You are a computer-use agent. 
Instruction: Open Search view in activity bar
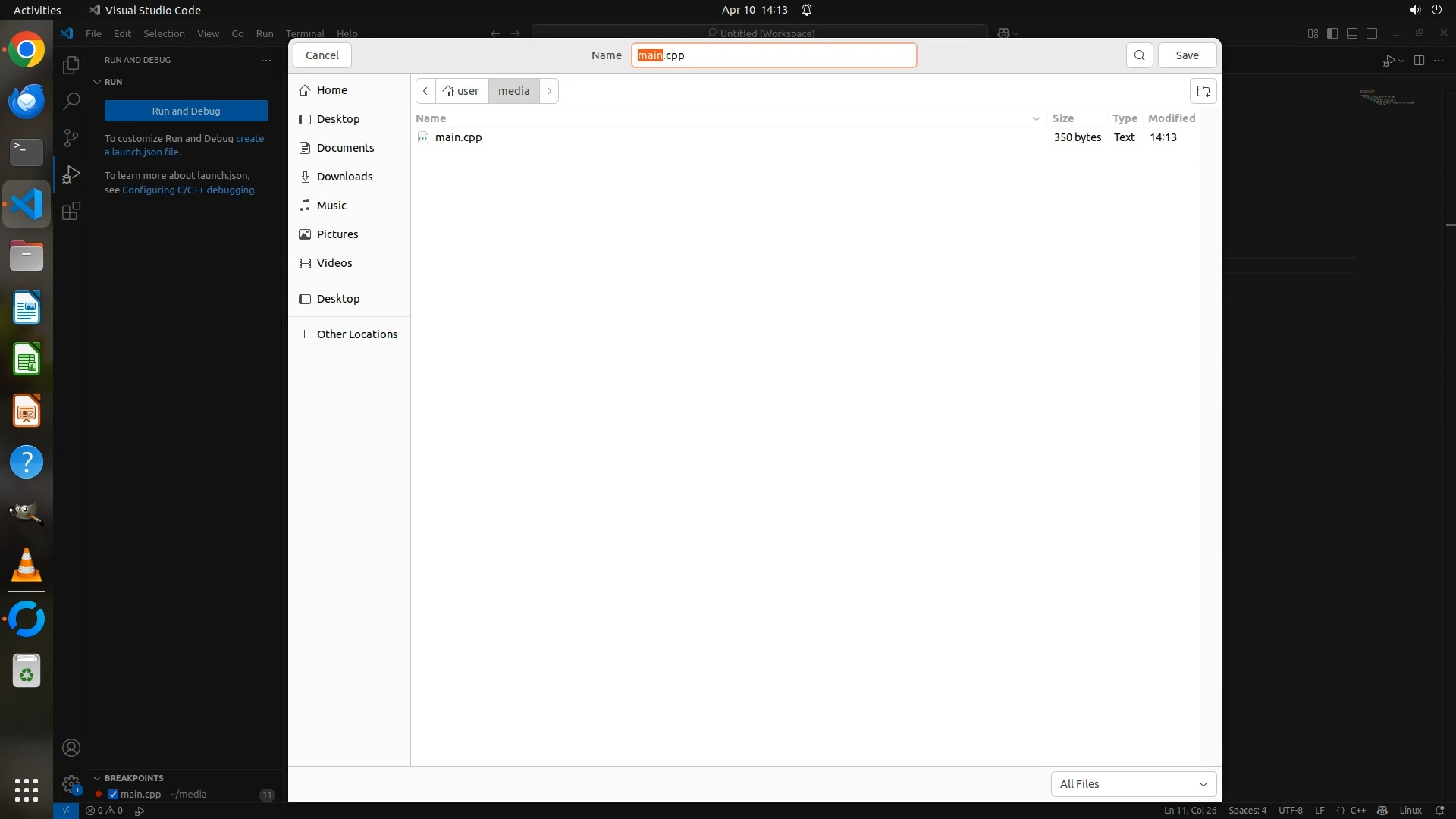click(x=71, y=101)
